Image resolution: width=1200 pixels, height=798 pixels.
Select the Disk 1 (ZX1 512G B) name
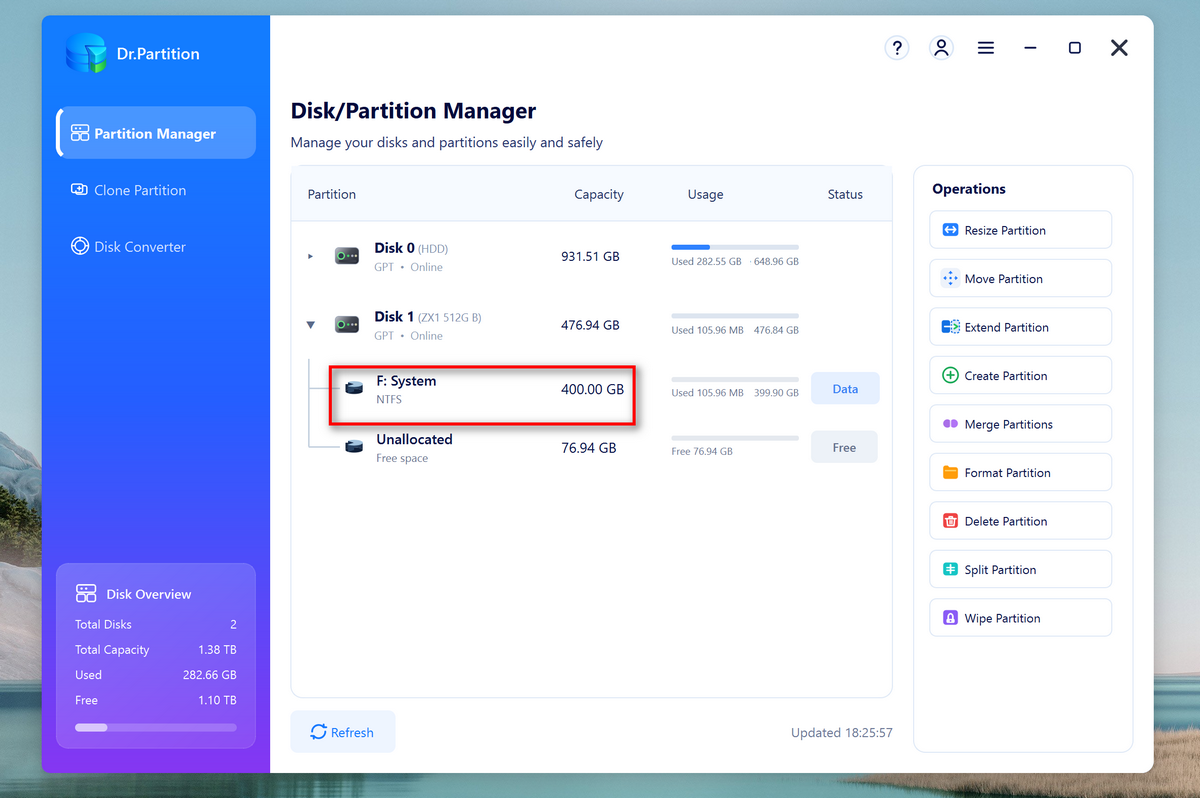pos(428,317)
